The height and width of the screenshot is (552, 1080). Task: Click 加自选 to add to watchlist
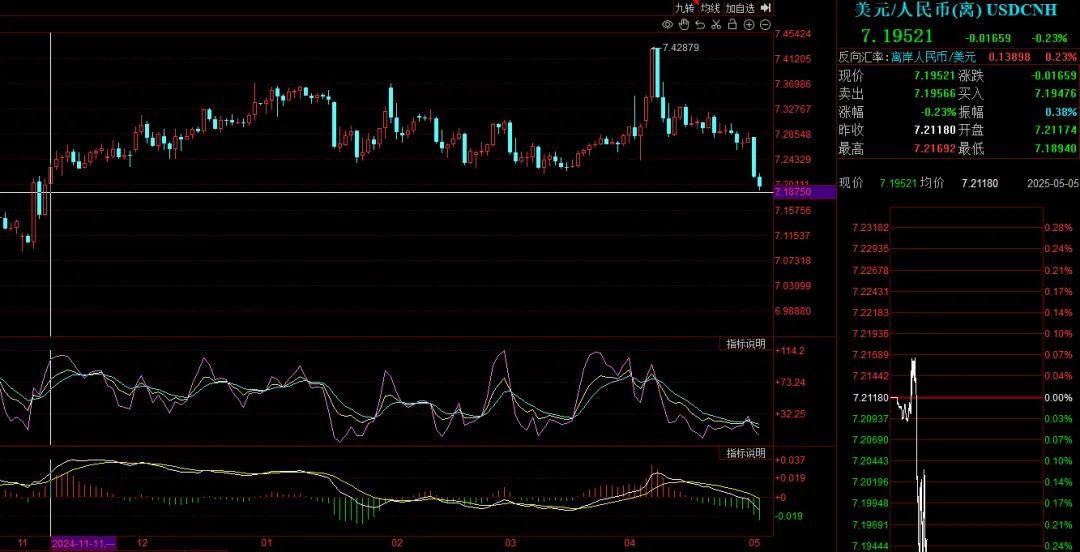tap(741, 8)
